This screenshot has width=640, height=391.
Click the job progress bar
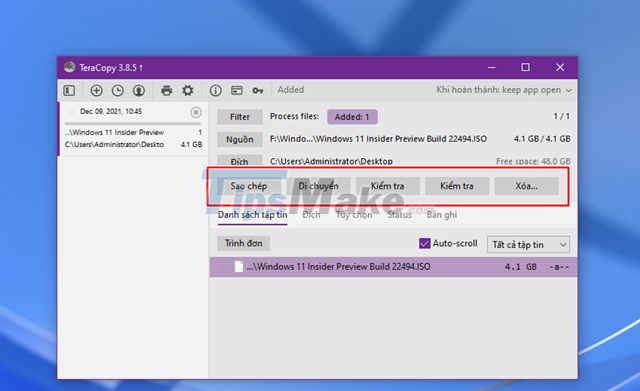point(133,123)
